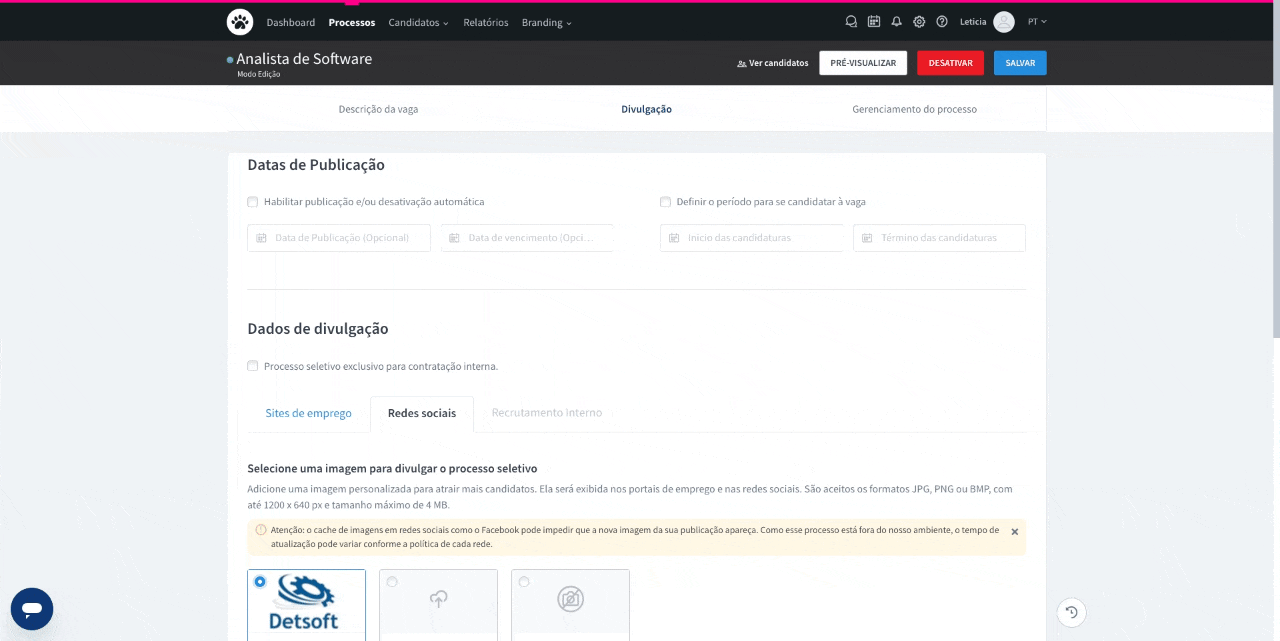Click the Data de Publicação field
This screenshot has width=1280, height=641.
[x=340, y=238]
